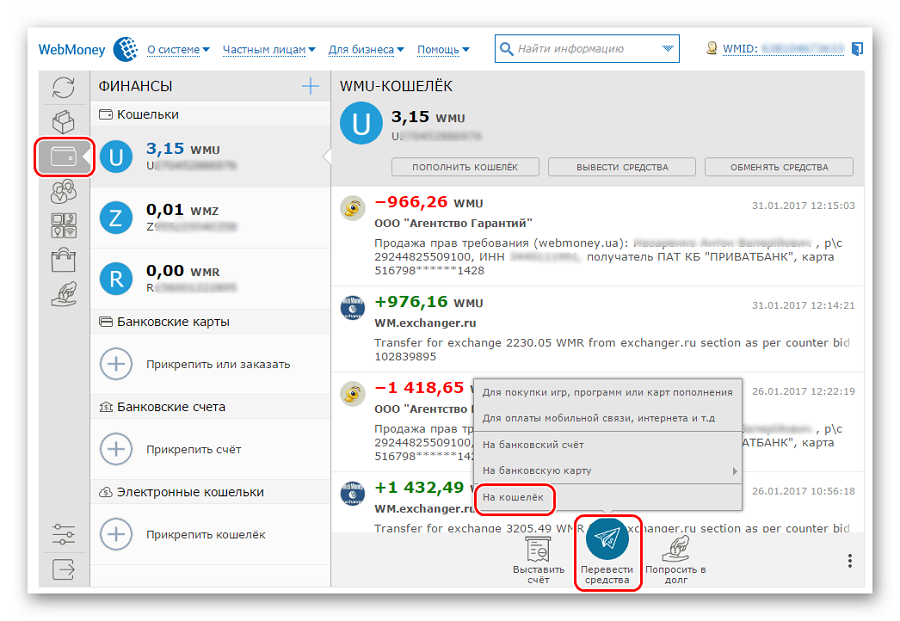The width and height of the screenshot is (900, 621).
Task: Choose Для оплаты мобильной связи menu item
Action: (x=607, y=418)
